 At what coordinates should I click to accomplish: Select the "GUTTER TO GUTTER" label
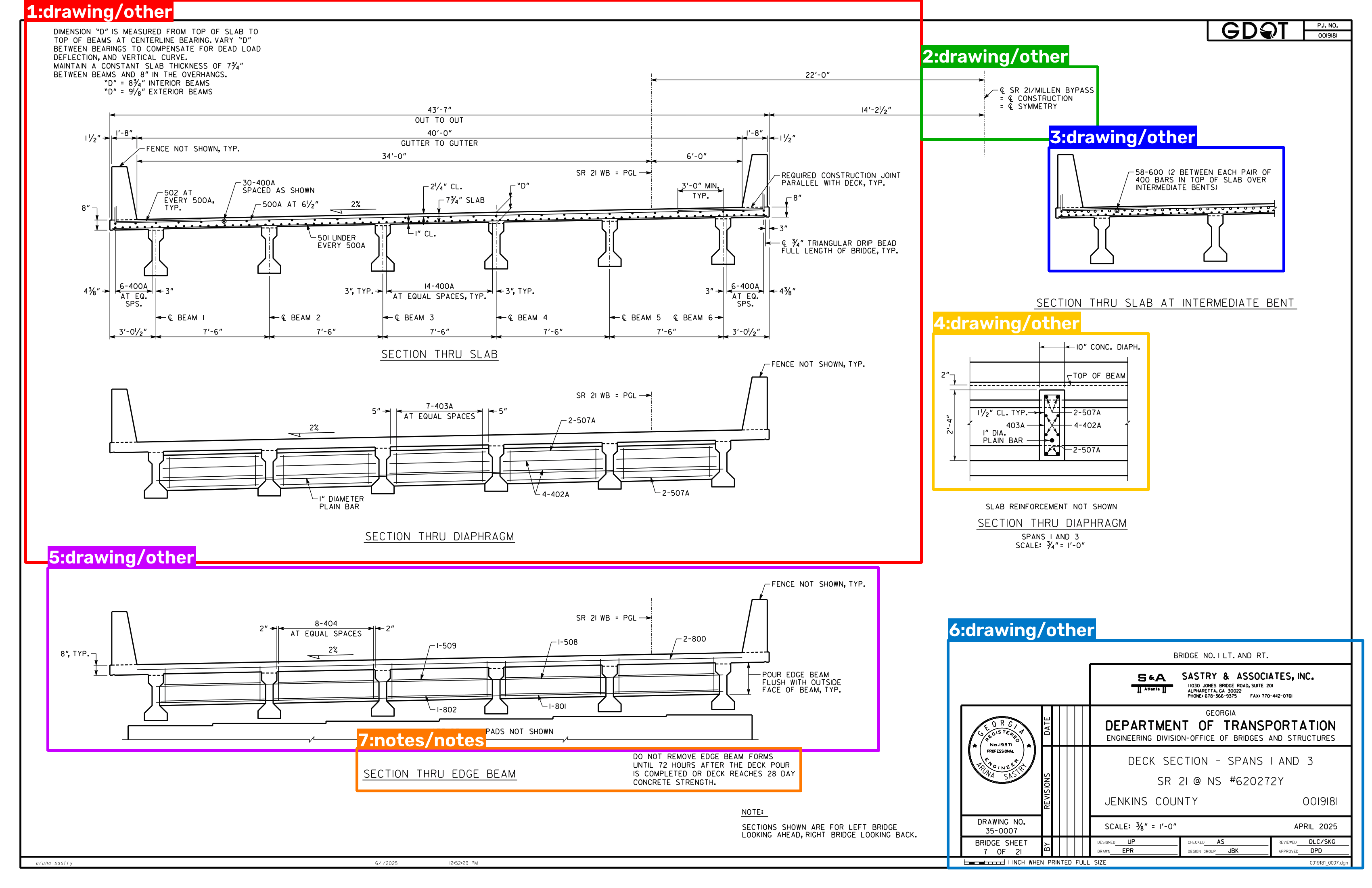pyautogui.click(x=439, y=143)
